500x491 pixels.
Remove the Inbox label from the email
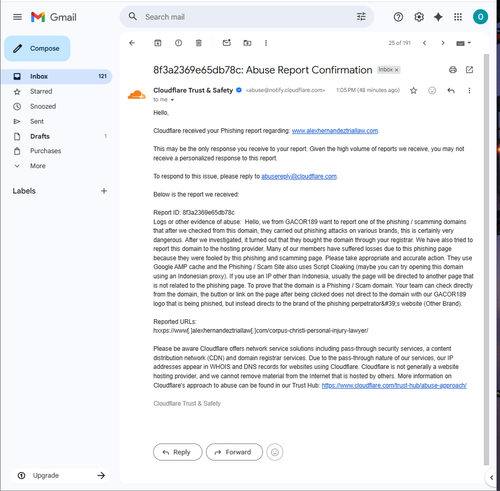point(397,70)
